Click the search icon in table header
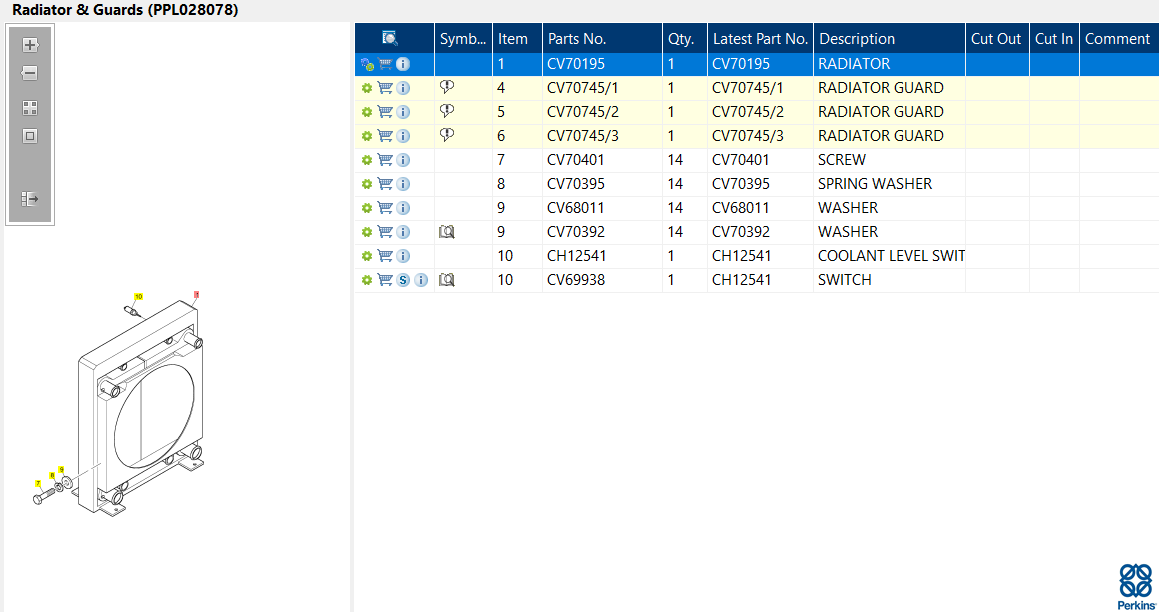This screenshot has width=1159, height=612. point(390,38)
